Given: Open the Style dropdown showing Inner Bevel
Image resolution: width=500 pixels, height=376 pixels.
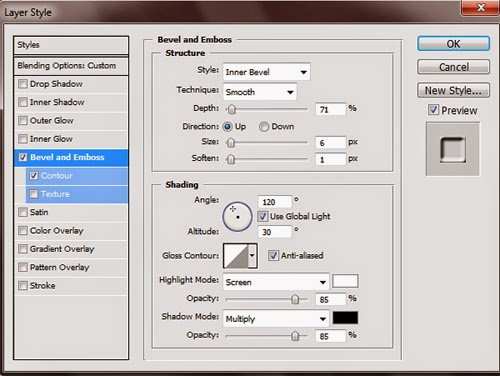Looking at the screenshot, I should pos(266,72).
